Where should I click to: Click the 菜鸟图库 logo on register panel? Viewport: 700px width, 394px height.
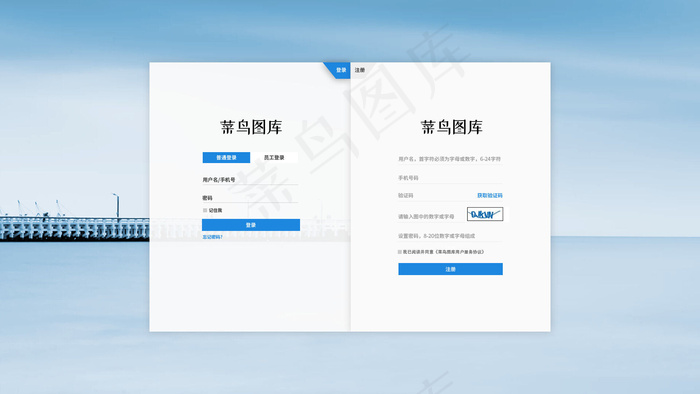point(451,127)
